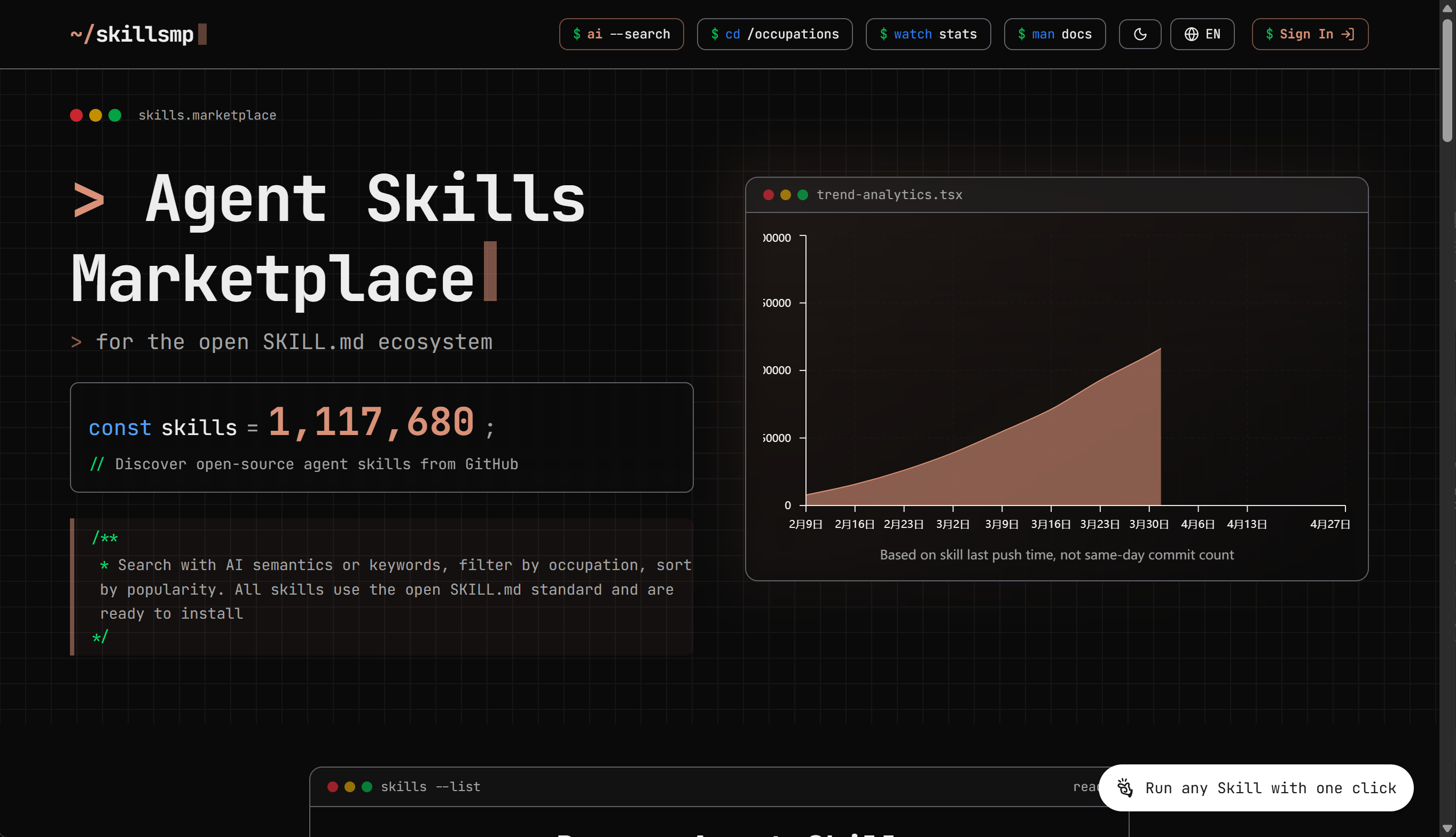The image size is (1456, 837).
Task: Click the 2月9日 axis label on chart
Action: tap(805, 524)
